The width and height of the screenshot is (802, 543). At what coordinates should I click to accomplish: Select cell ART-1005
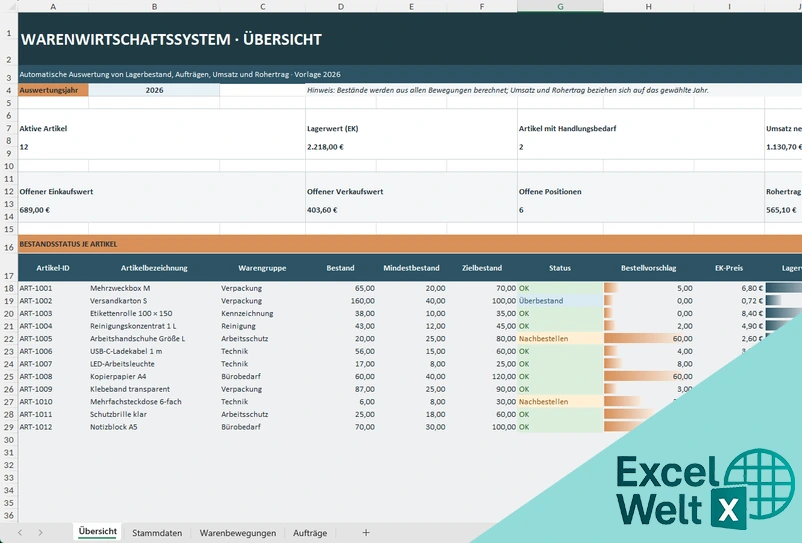(53, 338)
